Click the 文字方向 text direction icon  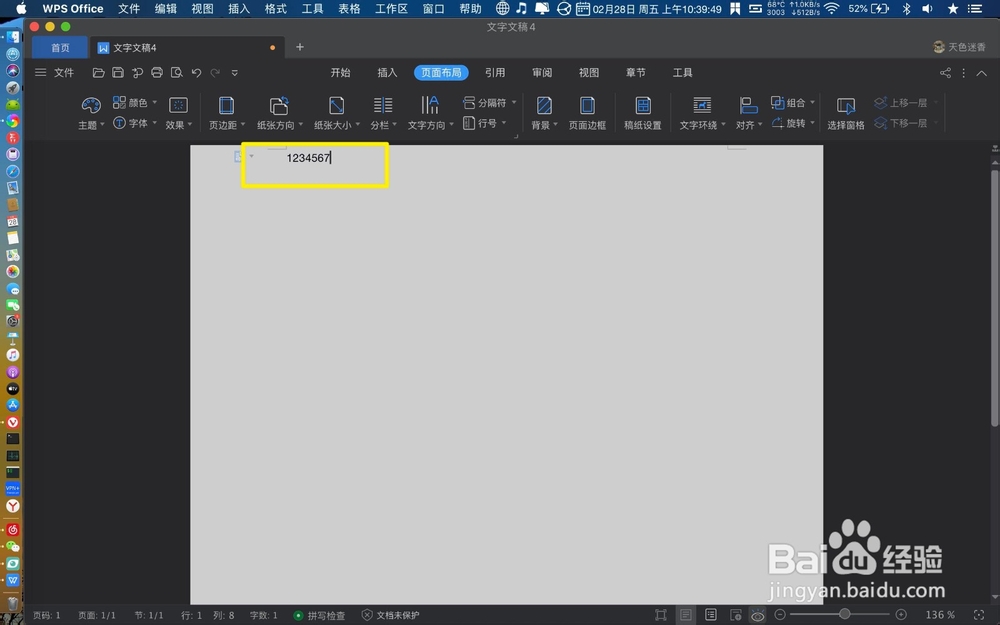click(430, 106)
